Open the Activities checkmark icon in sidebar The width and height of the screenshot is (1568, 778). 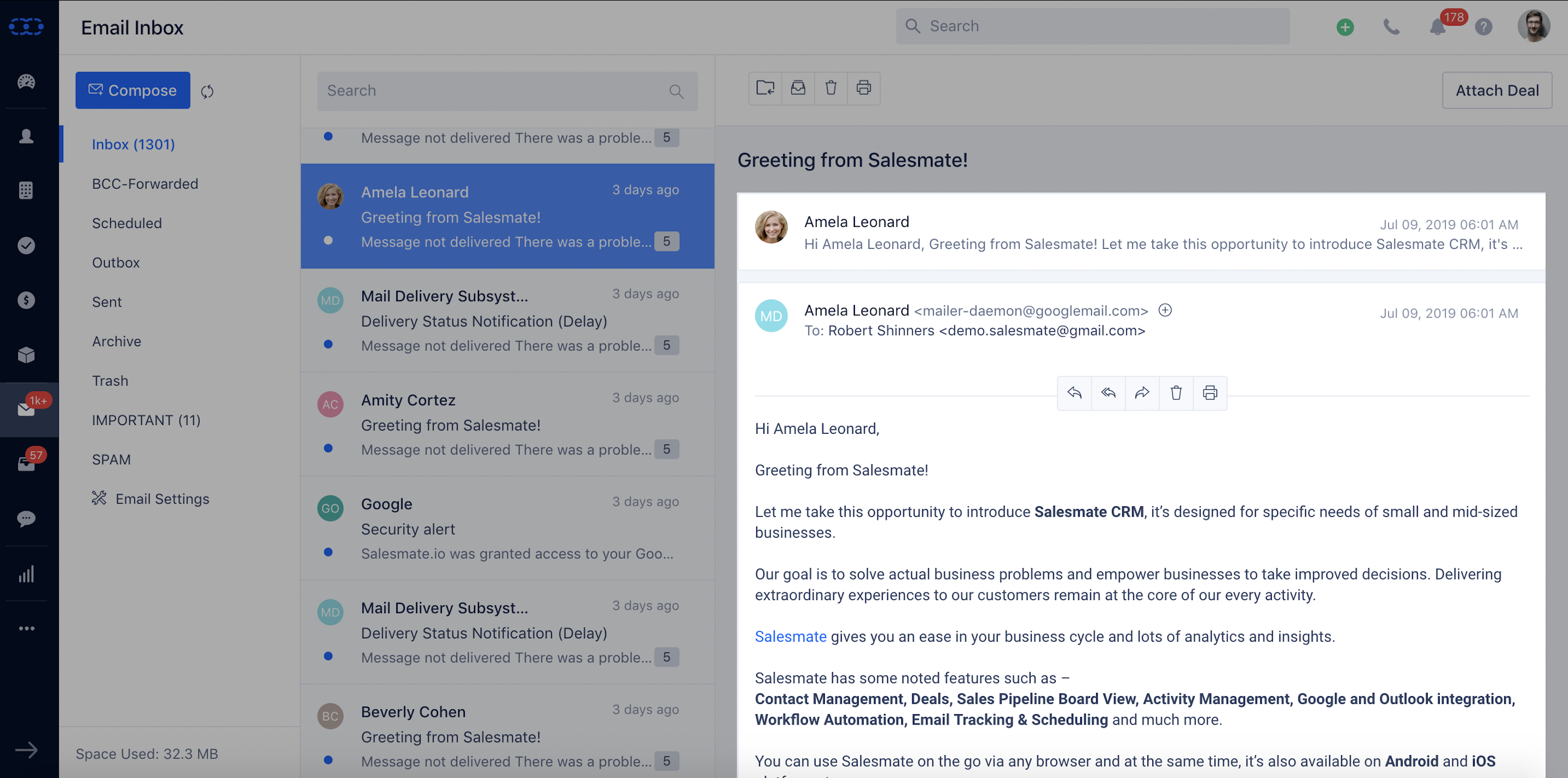(26, 246)
